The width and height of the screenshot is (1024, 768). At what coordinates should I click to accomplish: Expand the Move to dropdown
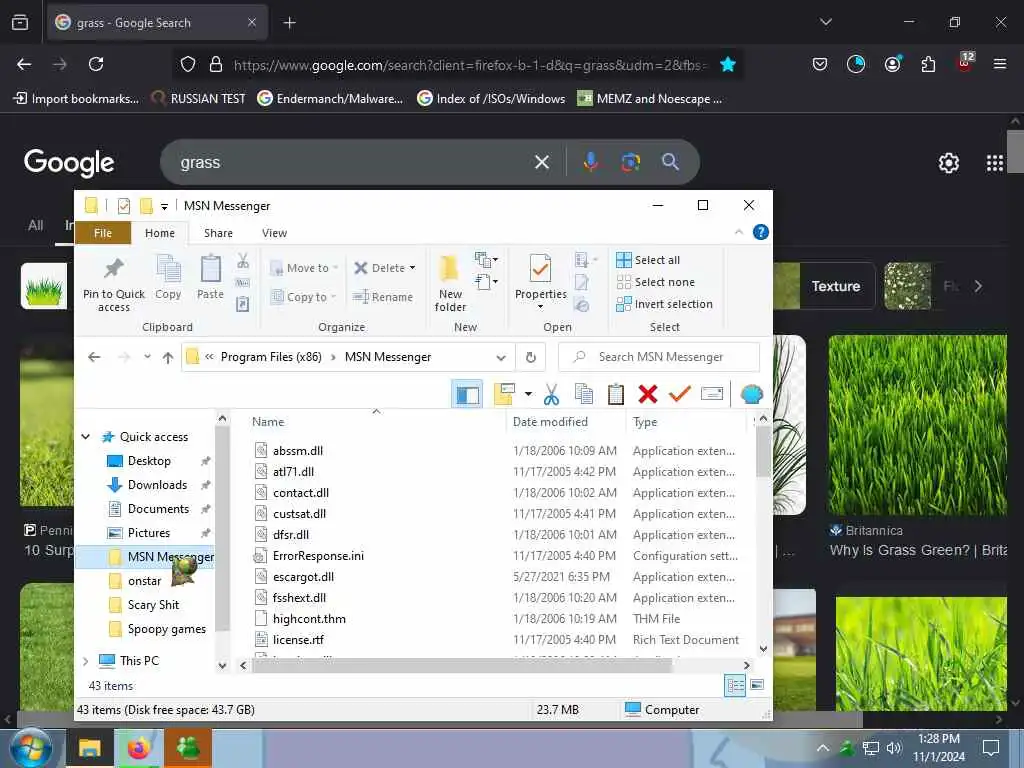(x=335, y=268)
